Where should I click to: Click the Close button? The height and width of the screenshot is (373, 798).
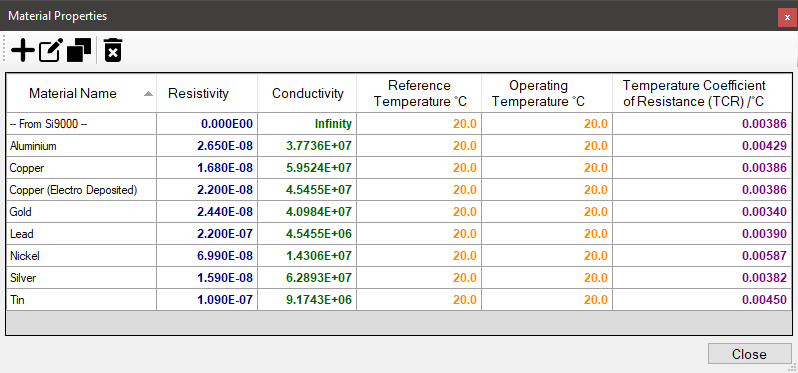tap(749, 354)
